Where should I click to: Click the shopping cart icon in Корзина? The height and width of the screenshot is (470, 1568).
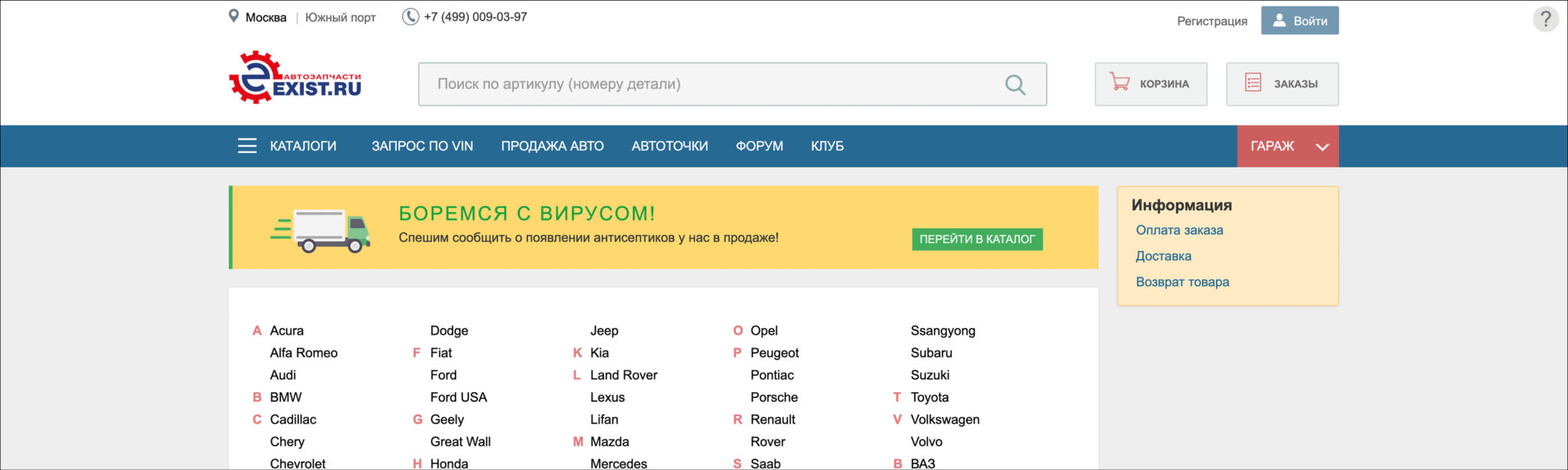[x=1119, y=83]
